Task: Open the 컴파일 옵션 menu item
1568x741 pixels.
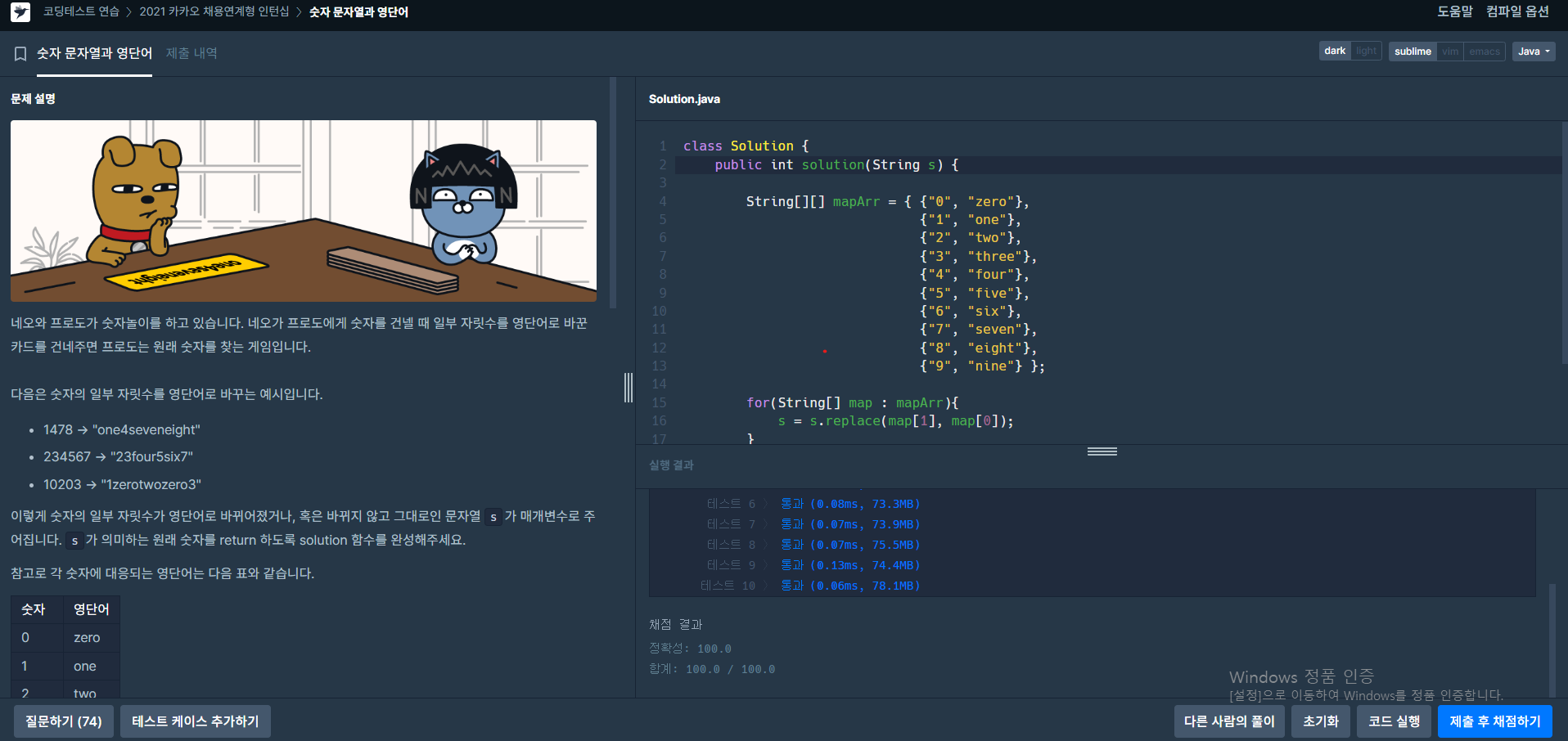Action: [x=1517, y=11]
